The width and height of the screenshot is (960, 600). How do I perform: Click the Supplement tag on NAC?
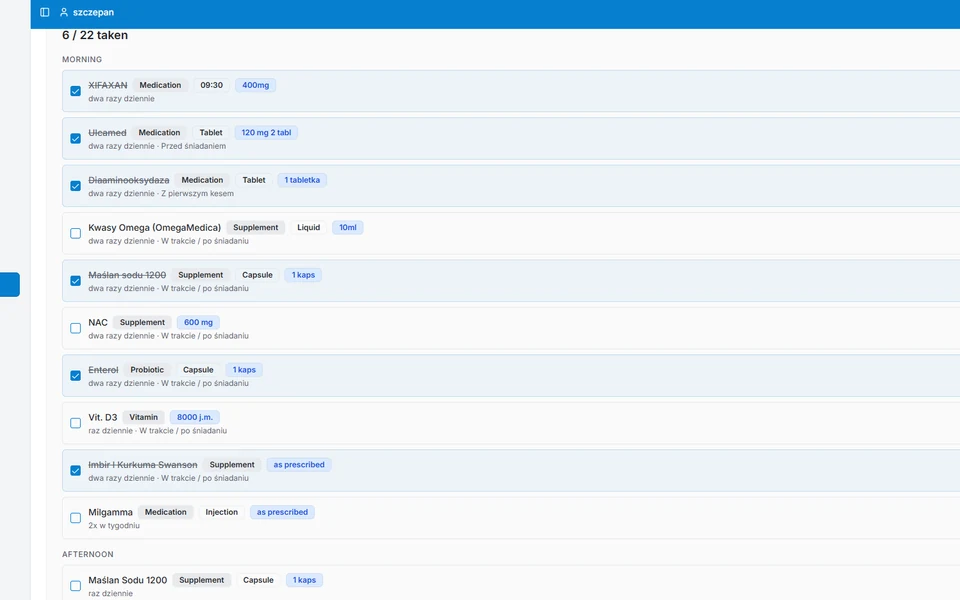pos(142,322)
